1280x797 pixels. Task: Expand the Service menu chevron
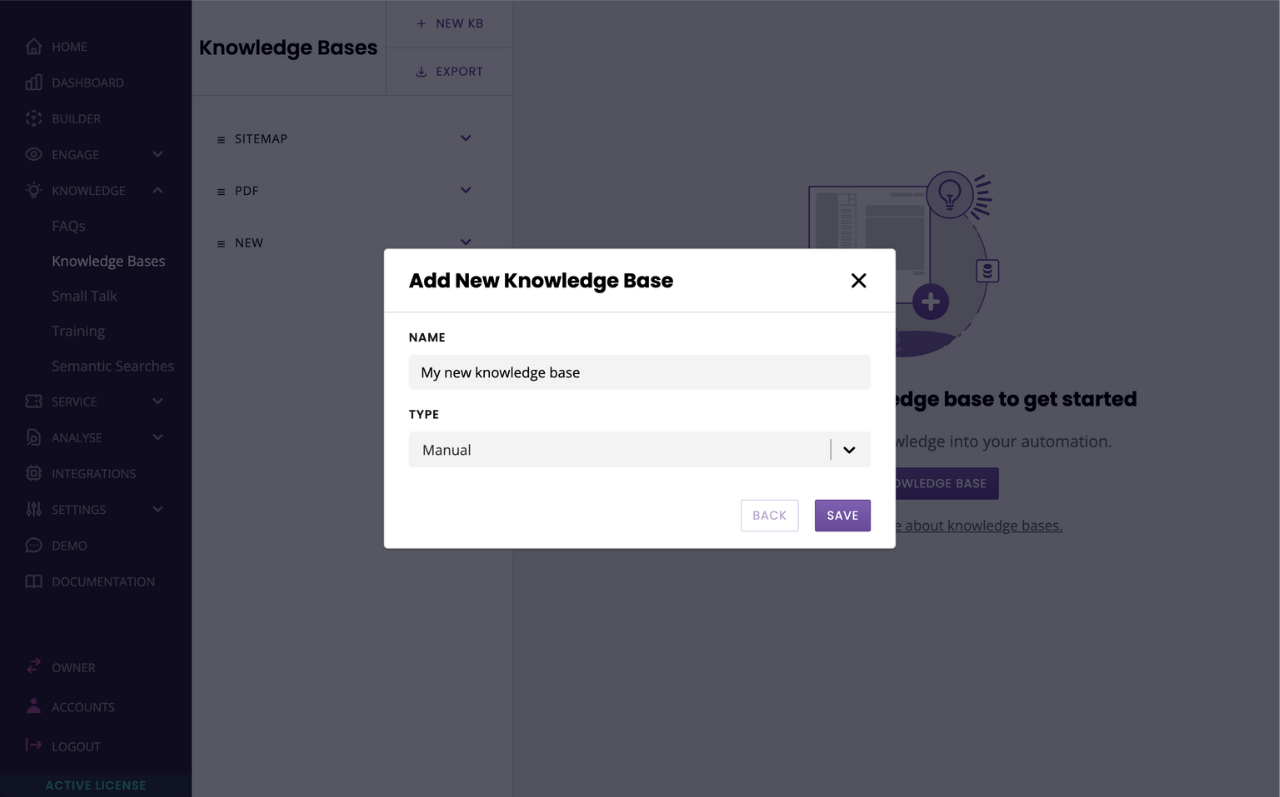(x=158, y=401)
